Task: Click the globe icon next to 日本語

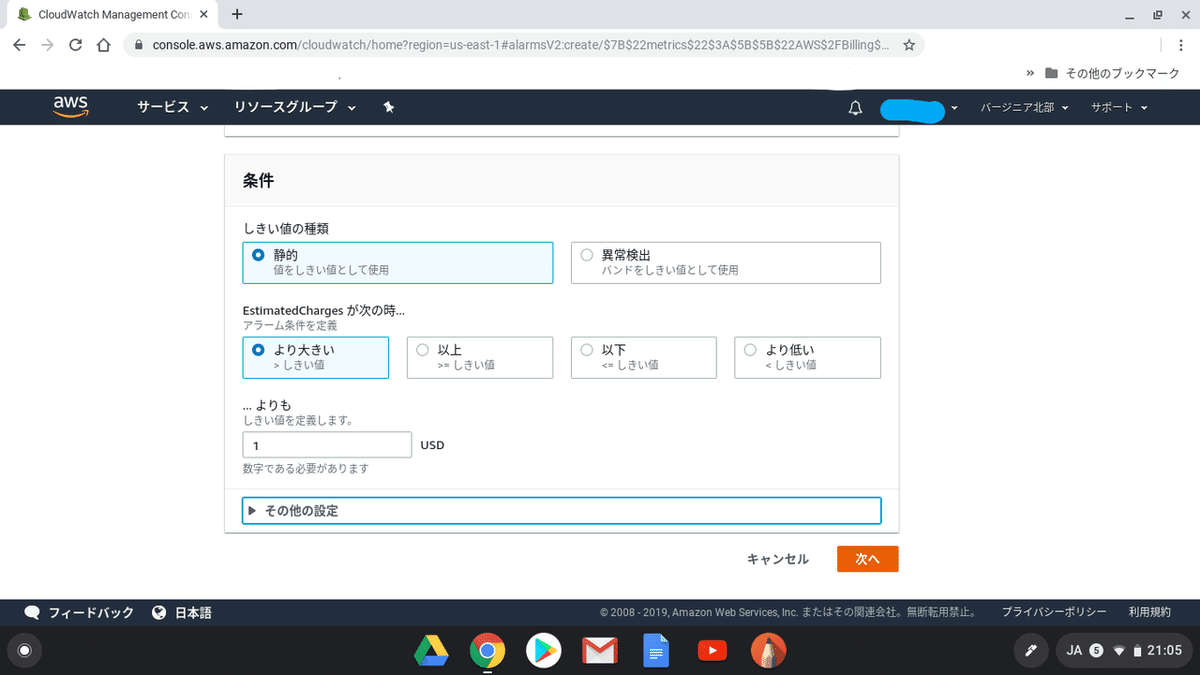Action: coord(159,611)
